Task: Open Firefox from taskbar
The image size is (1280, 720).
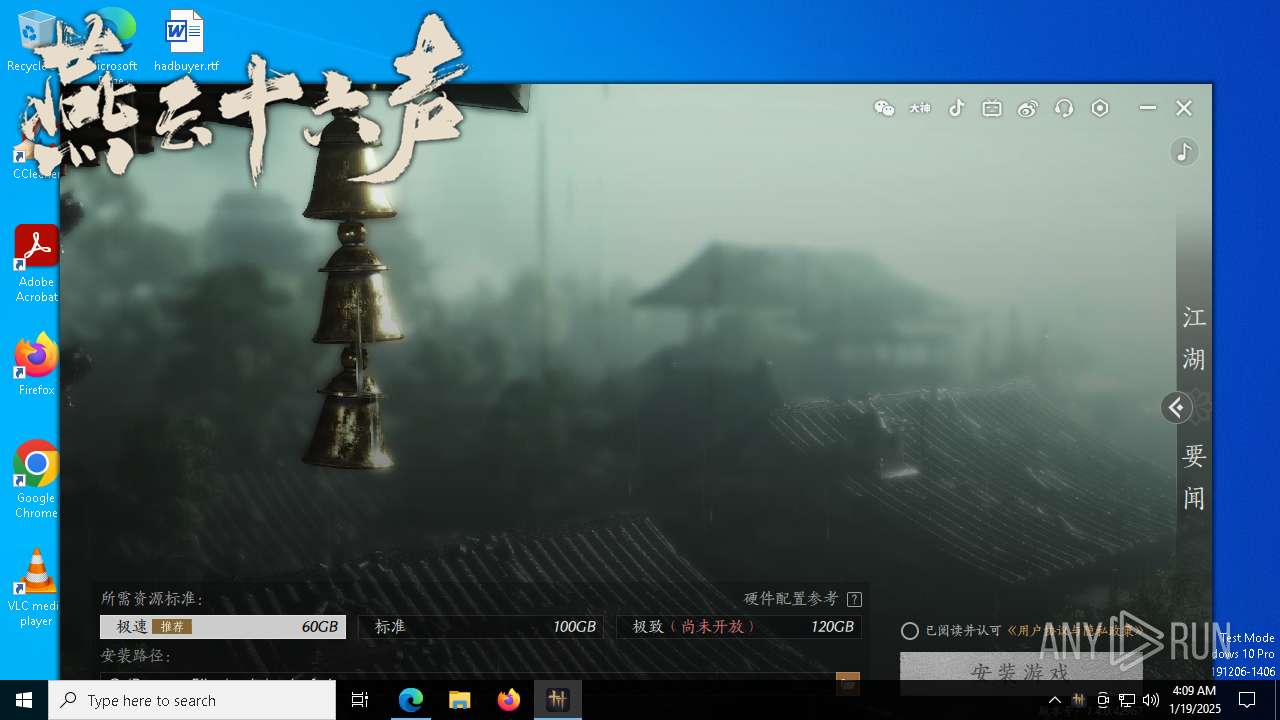Action: pos(509,700)
